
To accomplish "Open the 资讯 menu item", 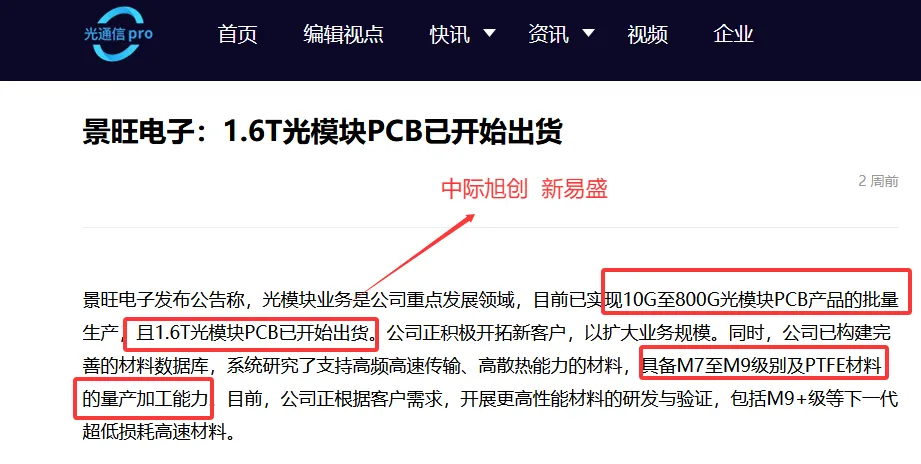I will [x=549, y=34].
